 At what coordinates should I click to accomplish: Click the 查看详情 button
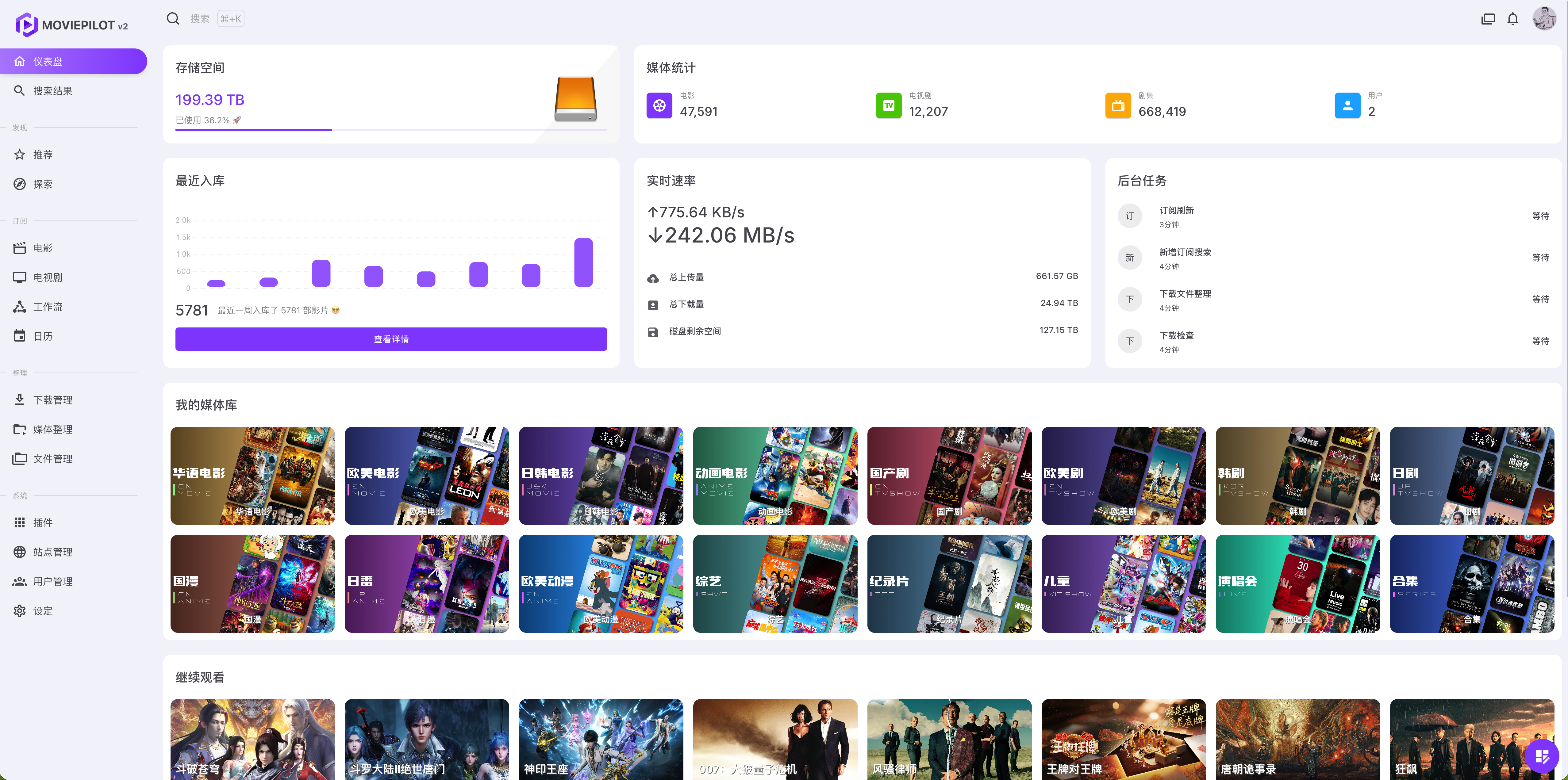391,339
